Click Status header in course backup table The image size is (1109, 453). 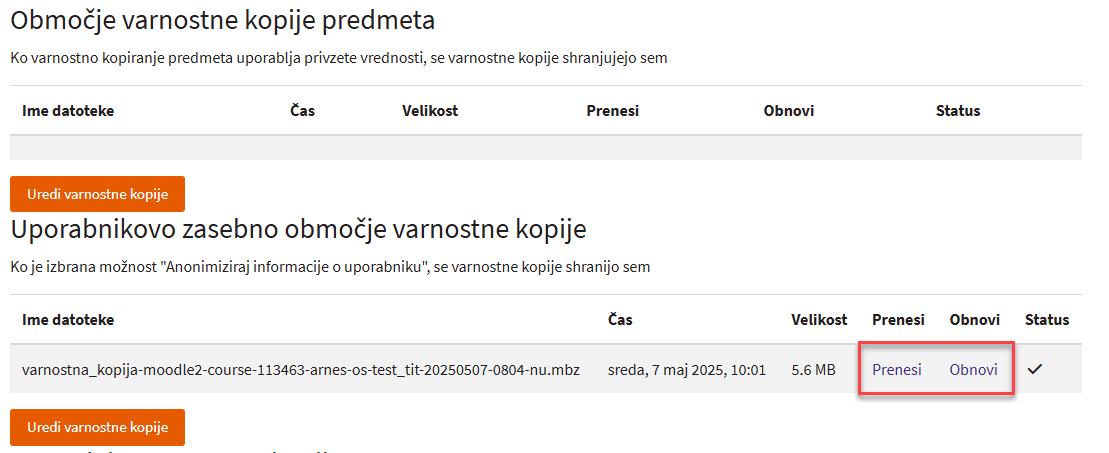[x=957, y=111]
